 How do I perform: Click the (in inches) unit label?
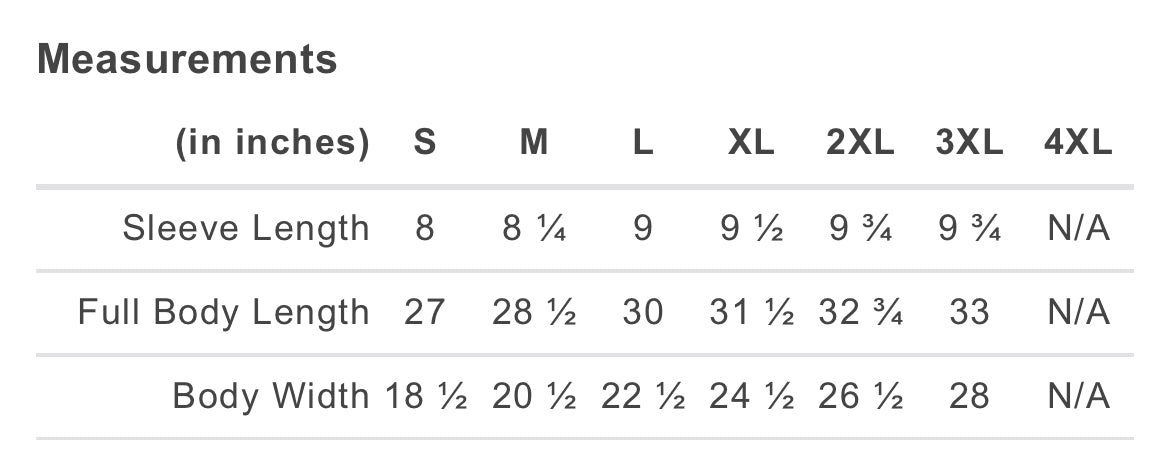272,142
